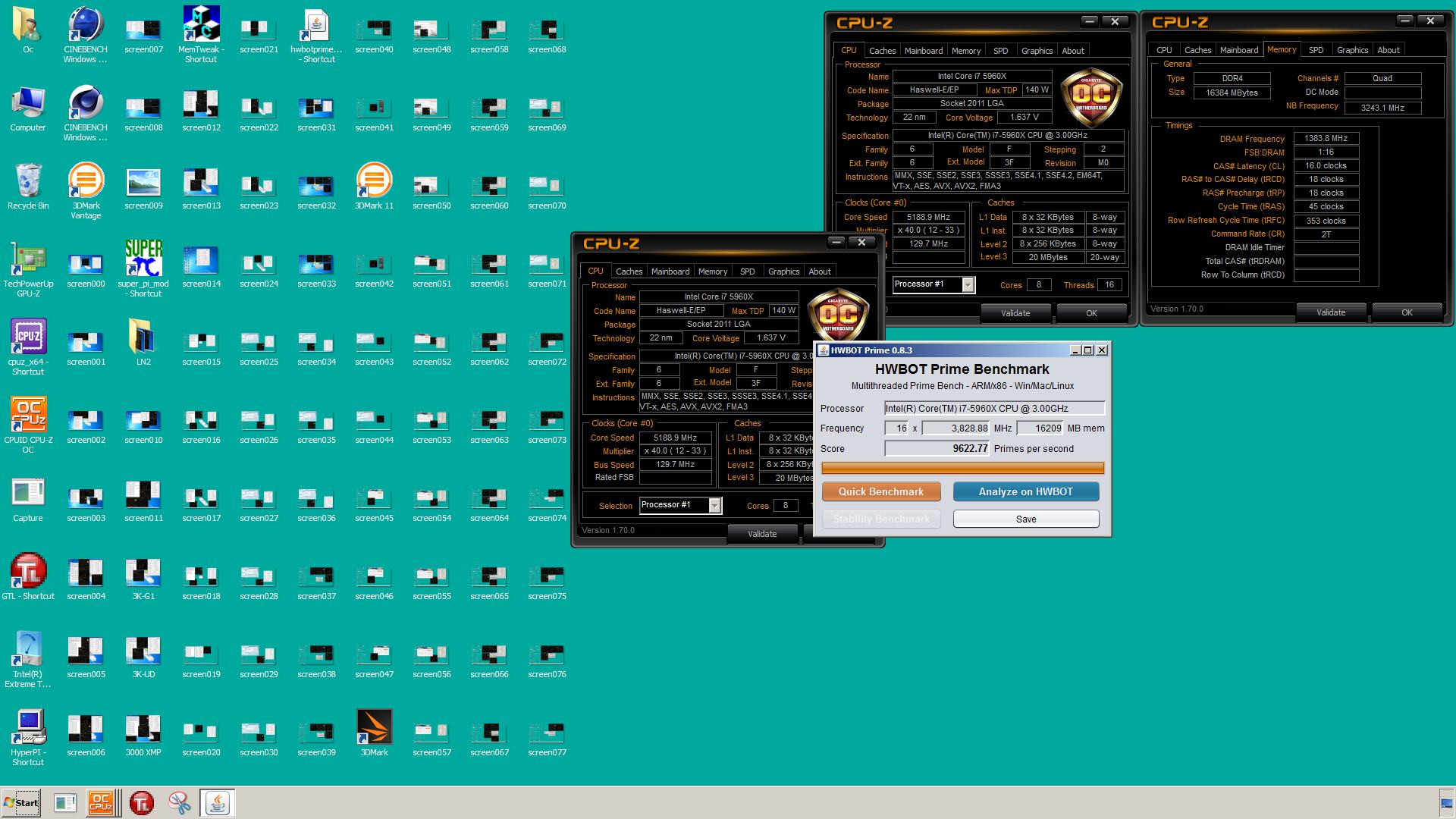Screen dimensions: 1456x819
Task: Open the Recycle Bin icon
Action: (28, 186)
